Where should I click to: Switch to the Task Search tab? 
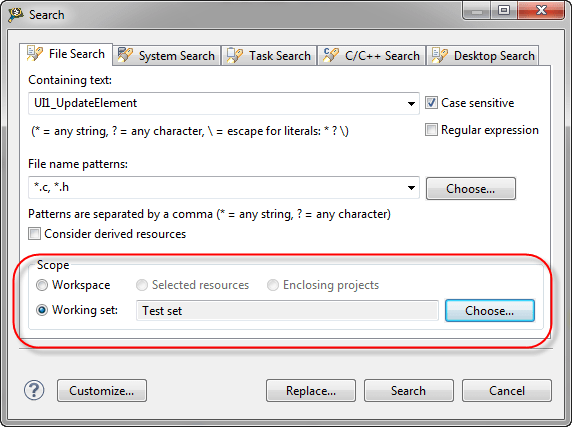pyautogui.click(x=269, y=55)
